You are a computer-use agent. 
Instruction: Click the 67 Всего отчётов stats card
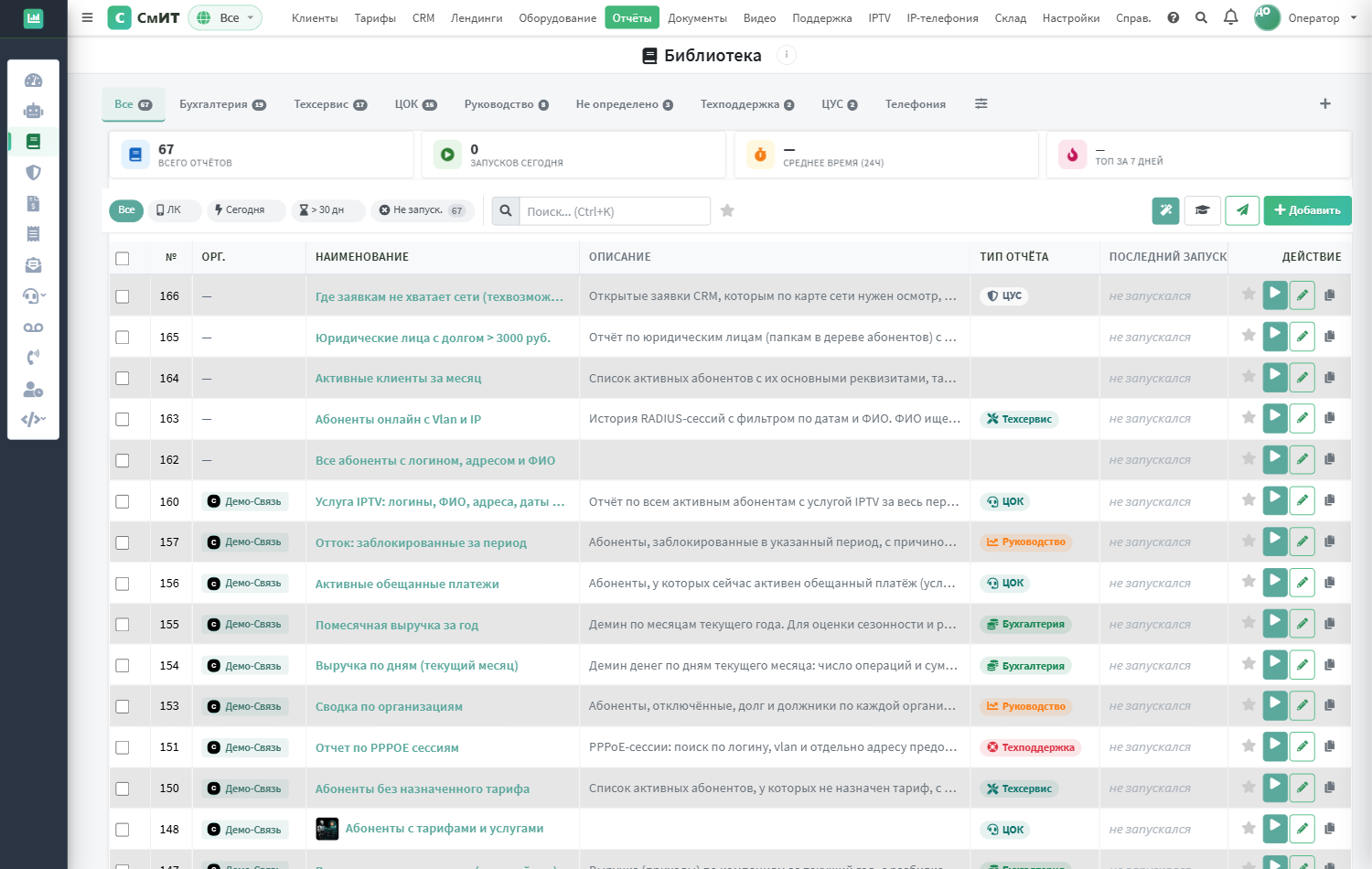pyautogui.click(x=262, y=155)
